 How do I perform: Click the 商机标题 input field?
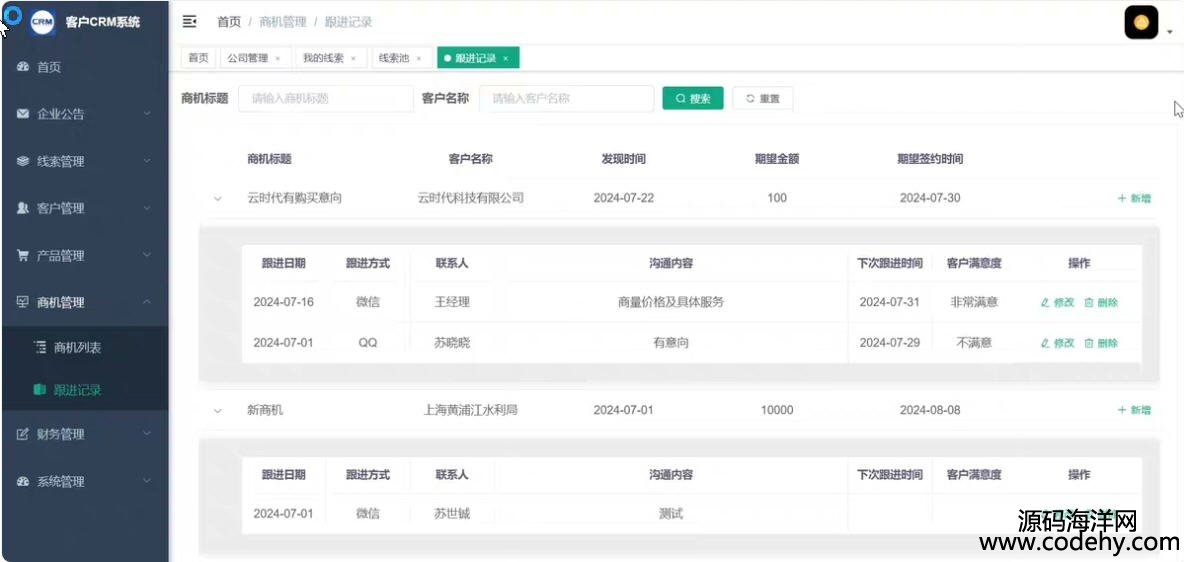[x=325, y=98]
